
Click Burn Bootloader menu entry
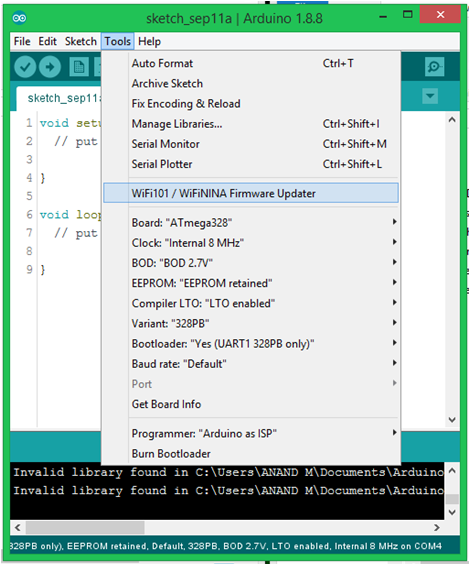tap(251, 454)
